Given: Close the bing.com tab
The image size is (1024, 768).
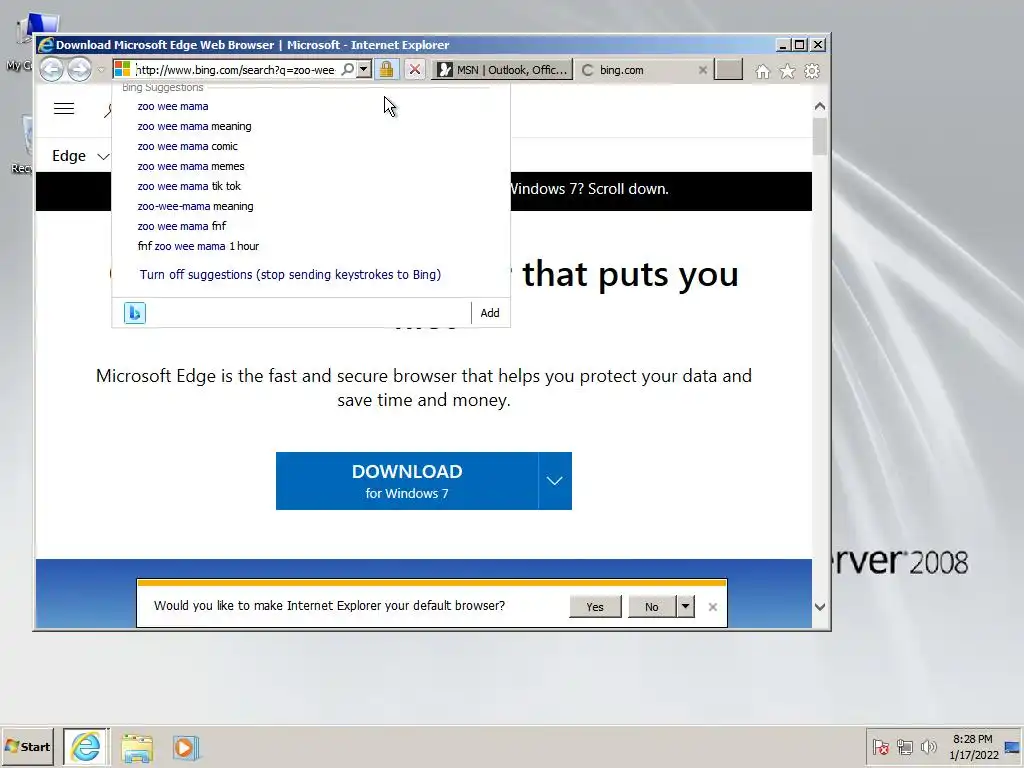Looking at the screenshot, I should tap(703, 70).
